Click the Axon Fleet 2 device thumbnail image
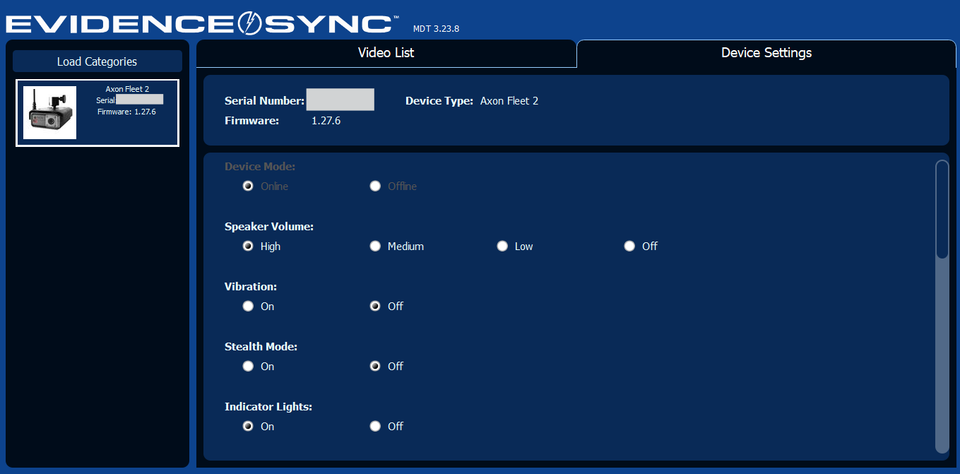This screenshot has width=960, height=474. click(x=49, y=113)
